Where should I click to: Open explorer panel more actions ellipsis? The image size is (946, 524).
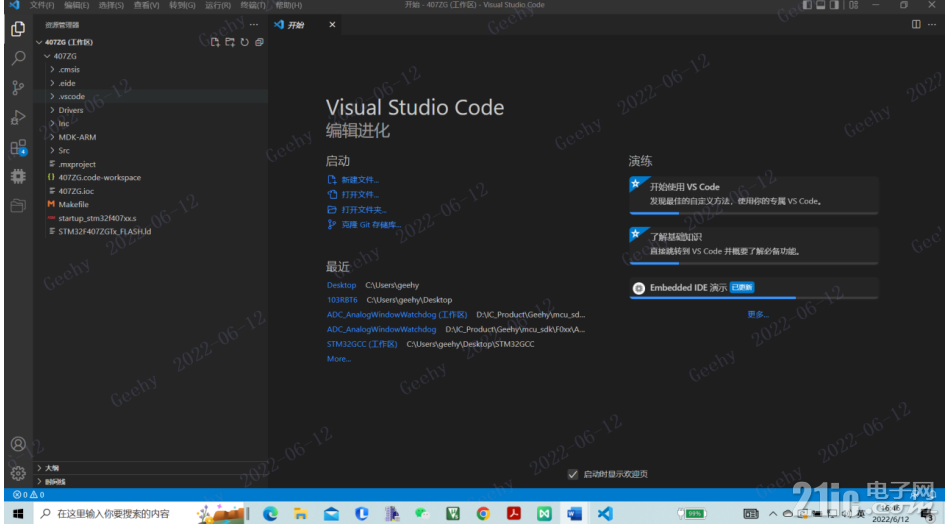pos(254,25)
